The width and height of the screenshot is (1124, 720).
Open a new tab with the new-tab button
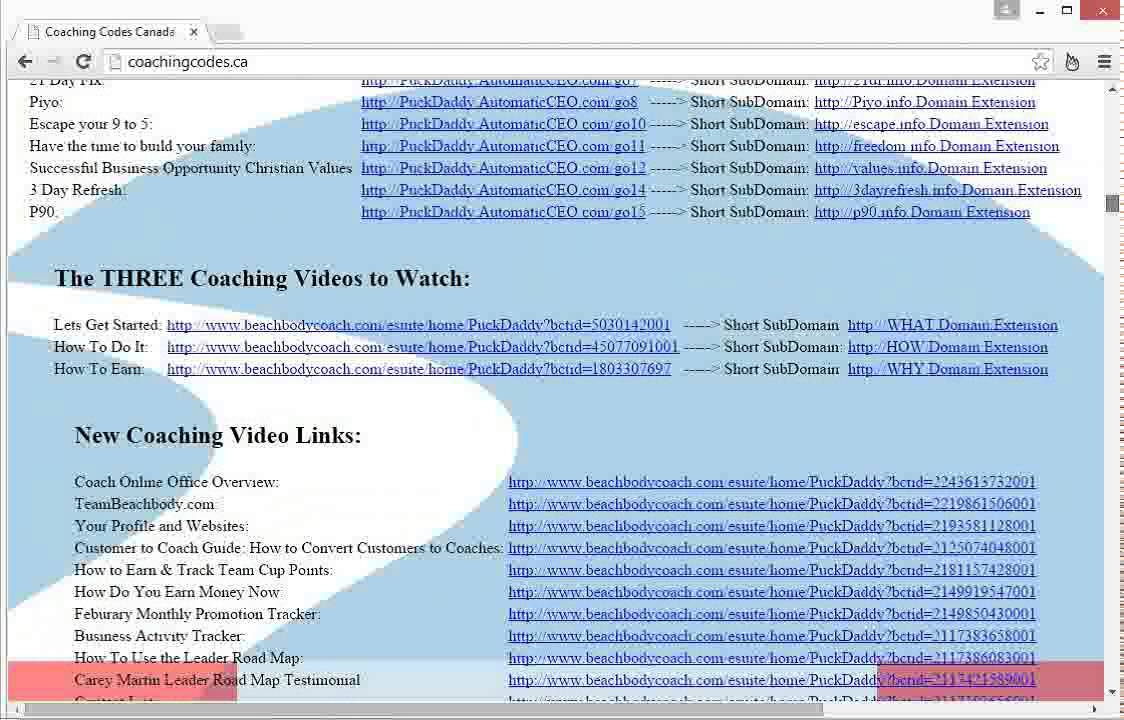tap(228, 32)
